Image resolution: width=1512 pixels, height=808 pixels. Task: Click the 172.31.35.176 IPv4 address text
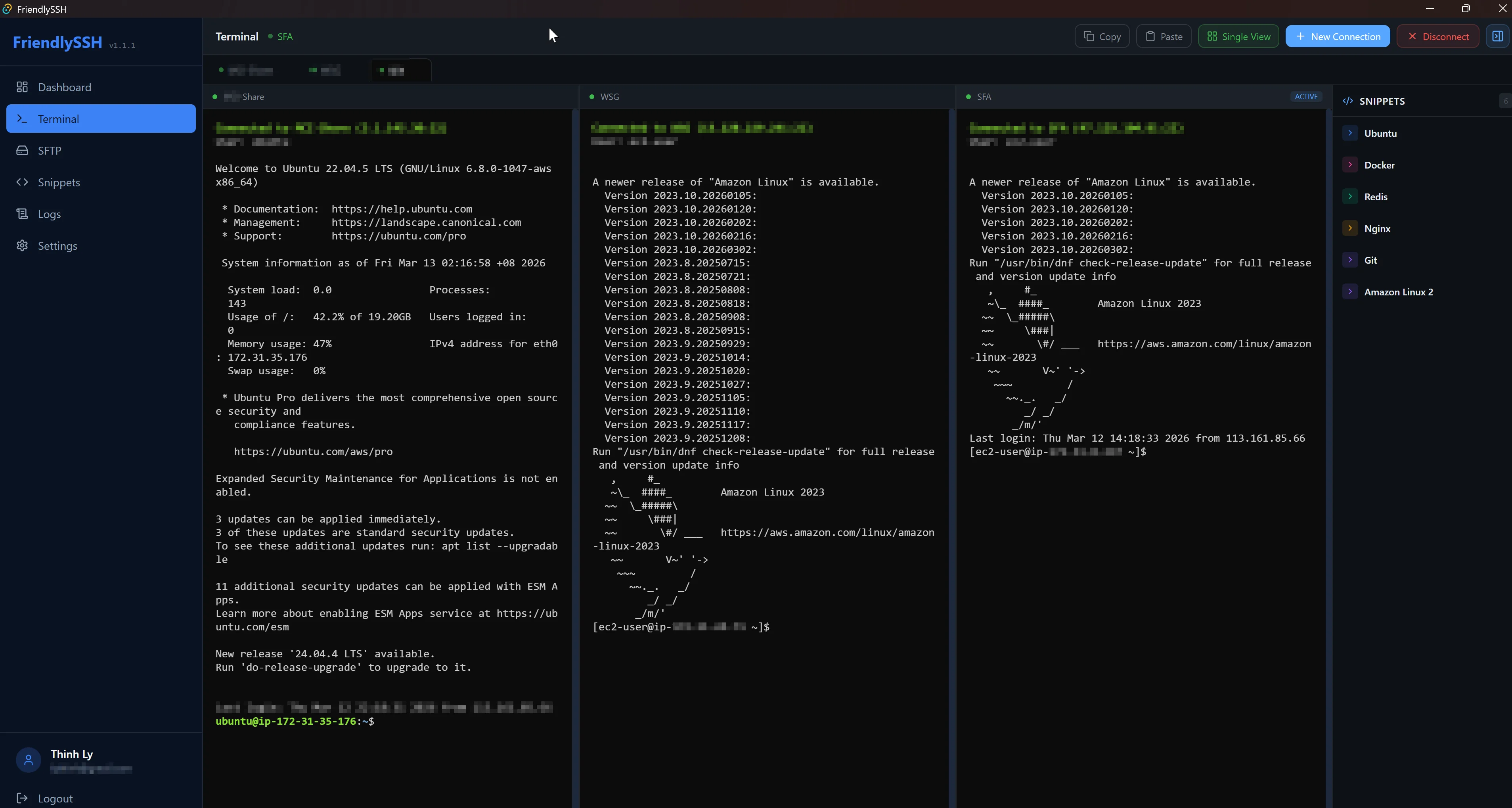267,357
